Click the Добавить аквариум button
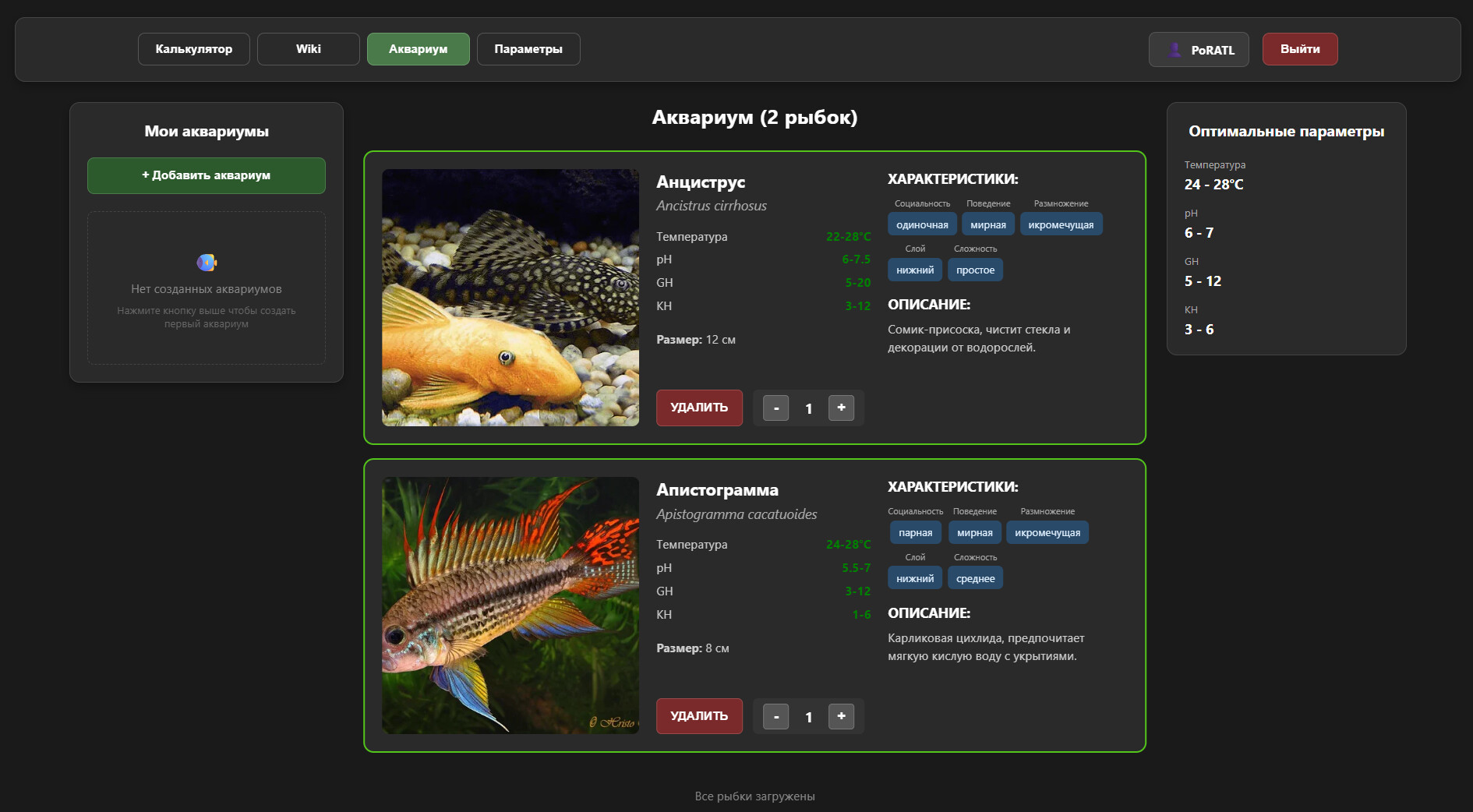 [x=207, y=175]
